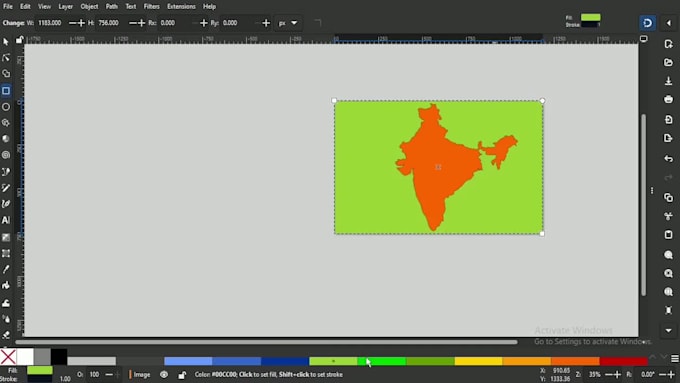Select the Selector arrow tool

pos(6,42)
